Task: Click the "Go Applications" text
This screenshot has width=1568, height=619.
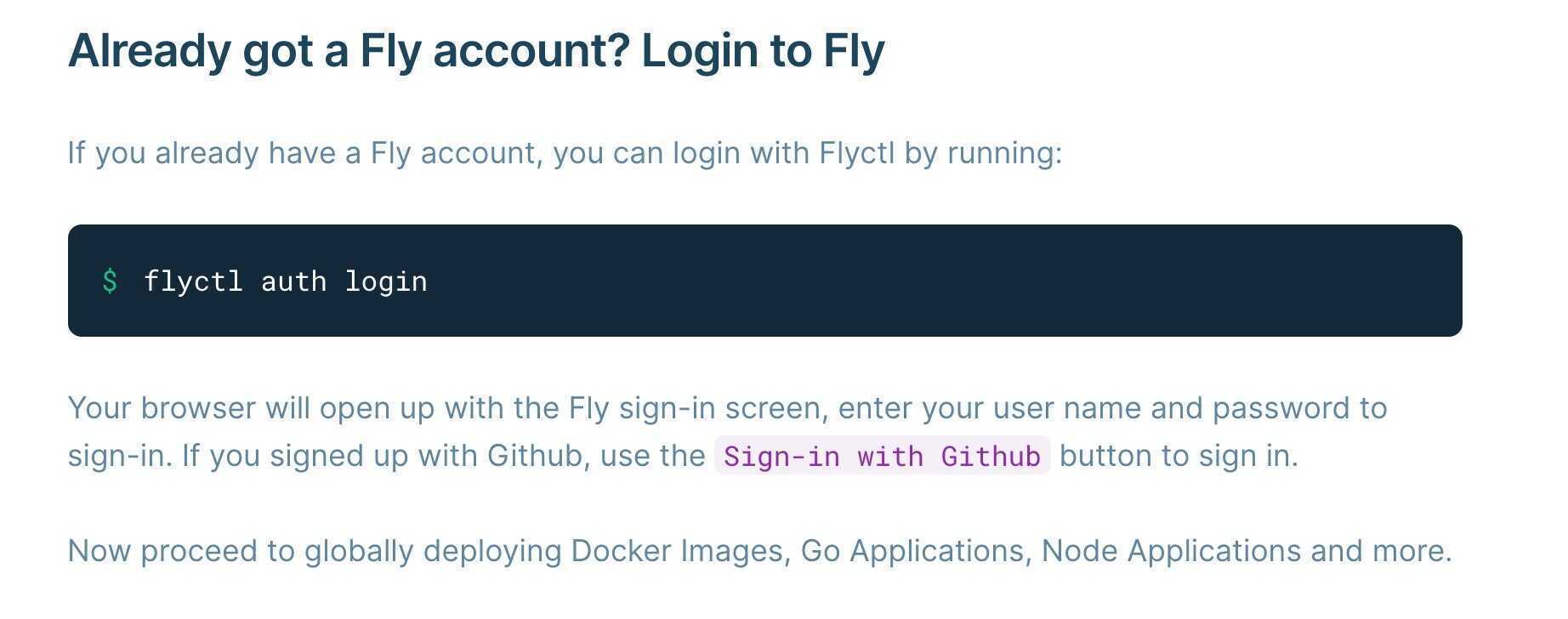Action: click(x=912, y=551)
